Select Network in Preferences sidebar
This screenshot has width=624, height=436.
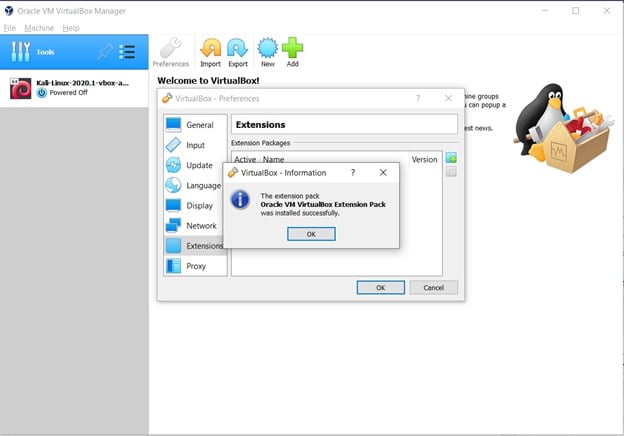[193, 226]
